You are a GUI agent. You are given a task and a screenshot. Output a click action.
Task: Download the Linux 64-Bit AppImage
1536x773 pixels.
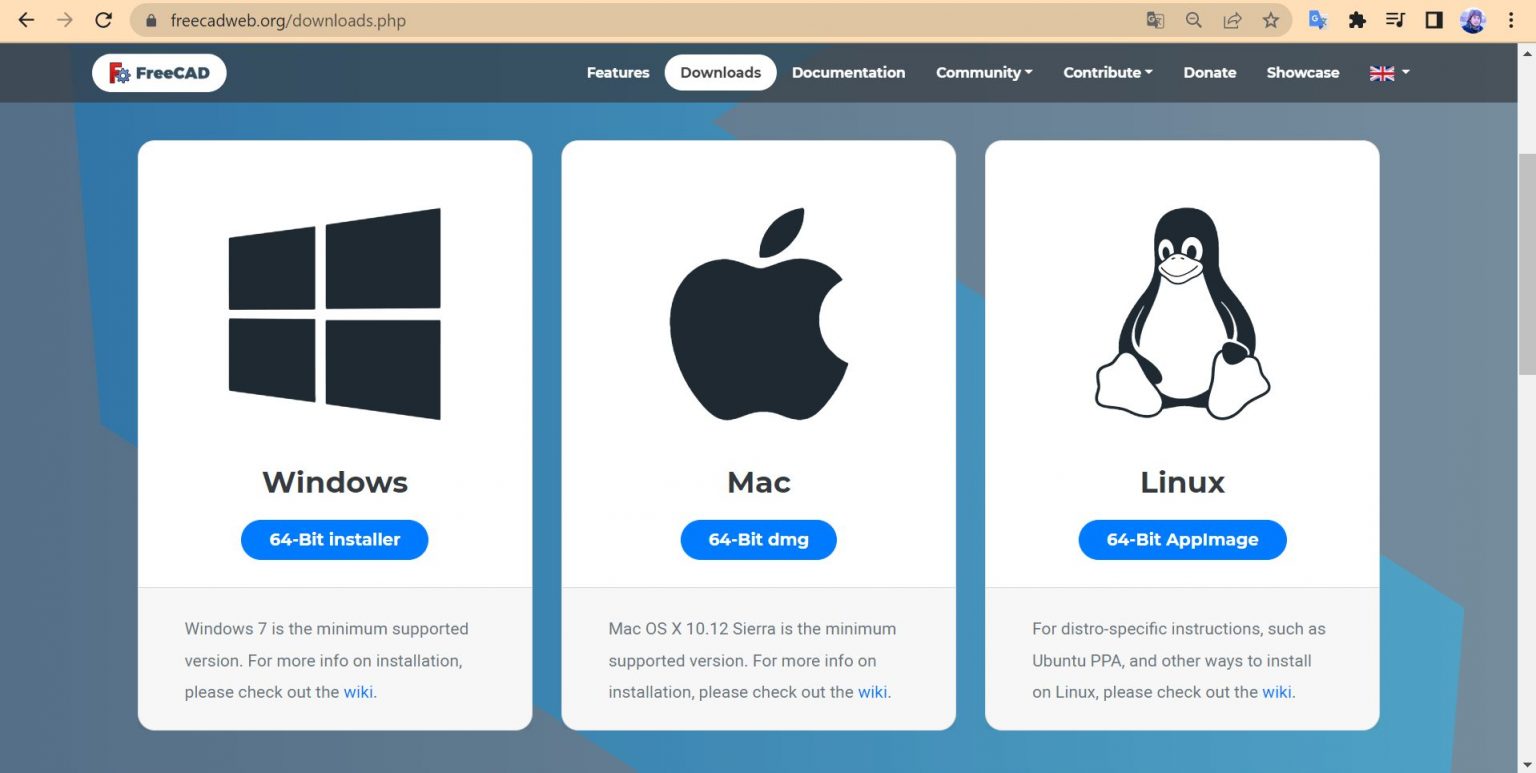coord(1182,540)
